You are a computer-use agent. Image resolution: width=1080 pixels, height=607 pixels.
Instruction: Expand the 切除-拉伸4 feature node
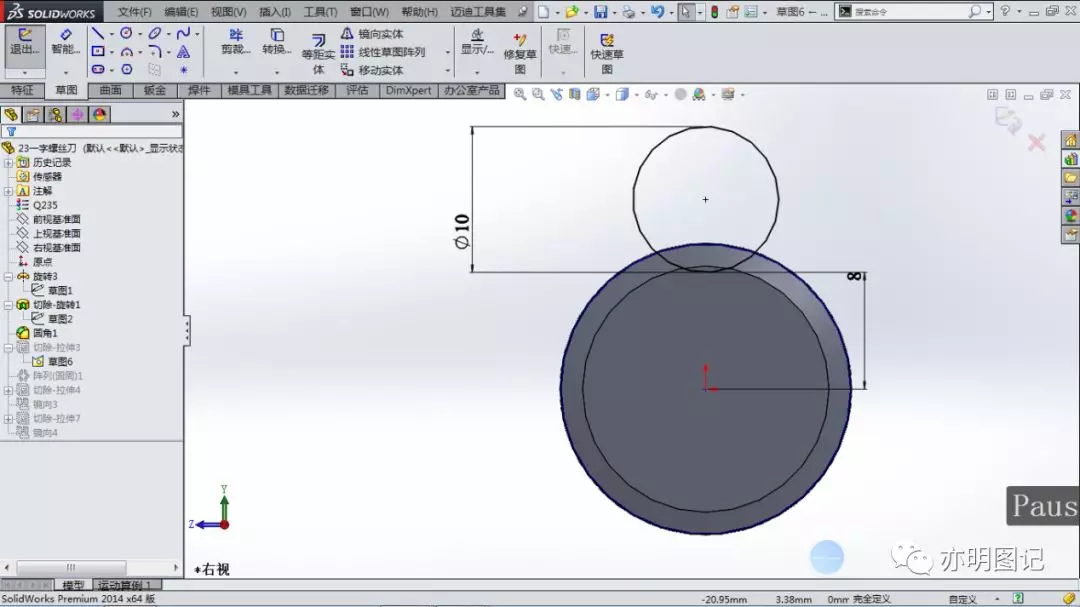8,390
